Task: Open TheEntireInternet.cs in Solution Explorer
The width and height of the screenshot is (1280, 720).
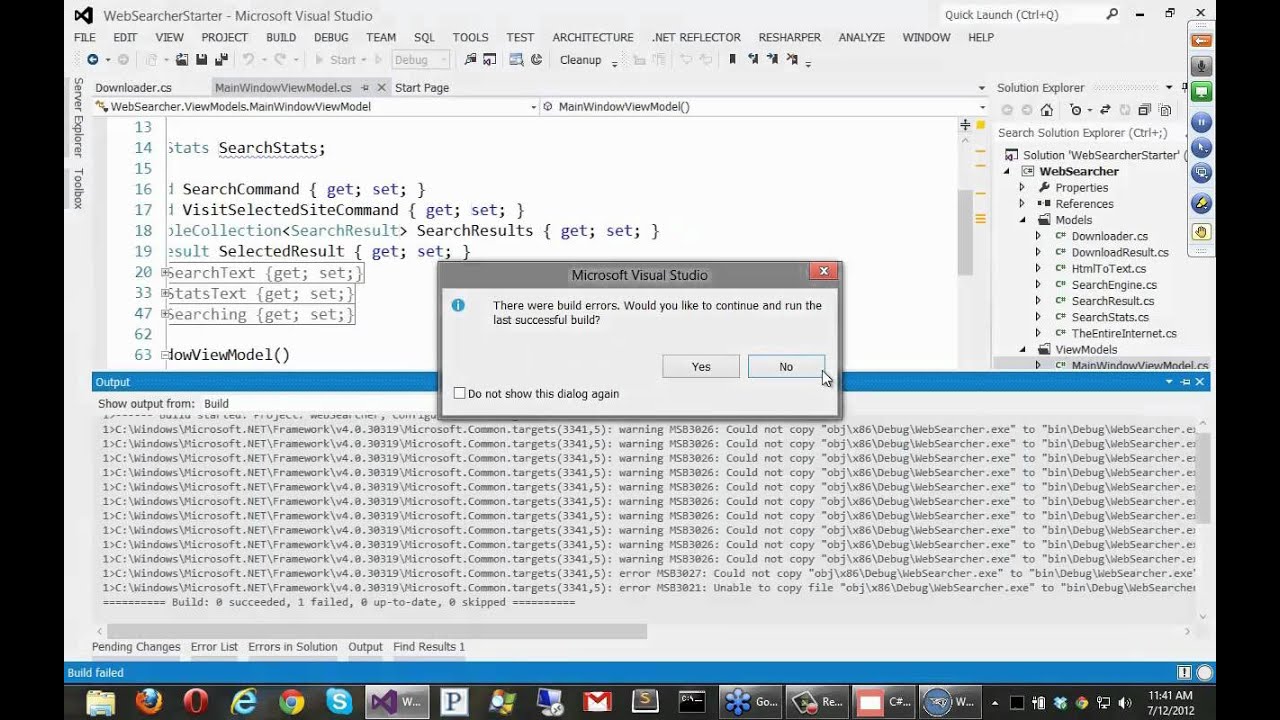Action: [1124, 333]
